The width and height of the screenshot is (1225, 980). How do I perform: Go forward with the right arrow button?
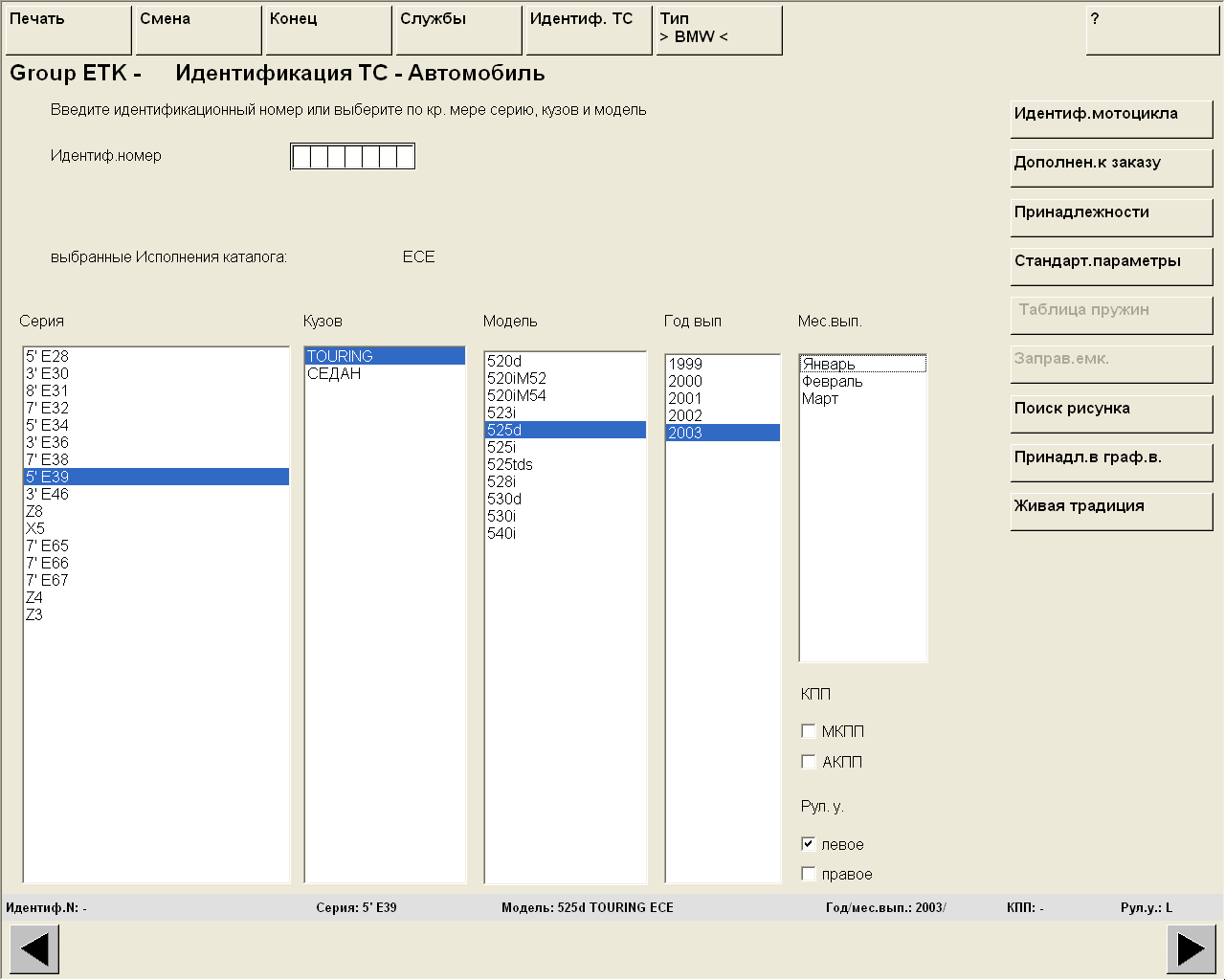pos(1192,949)
